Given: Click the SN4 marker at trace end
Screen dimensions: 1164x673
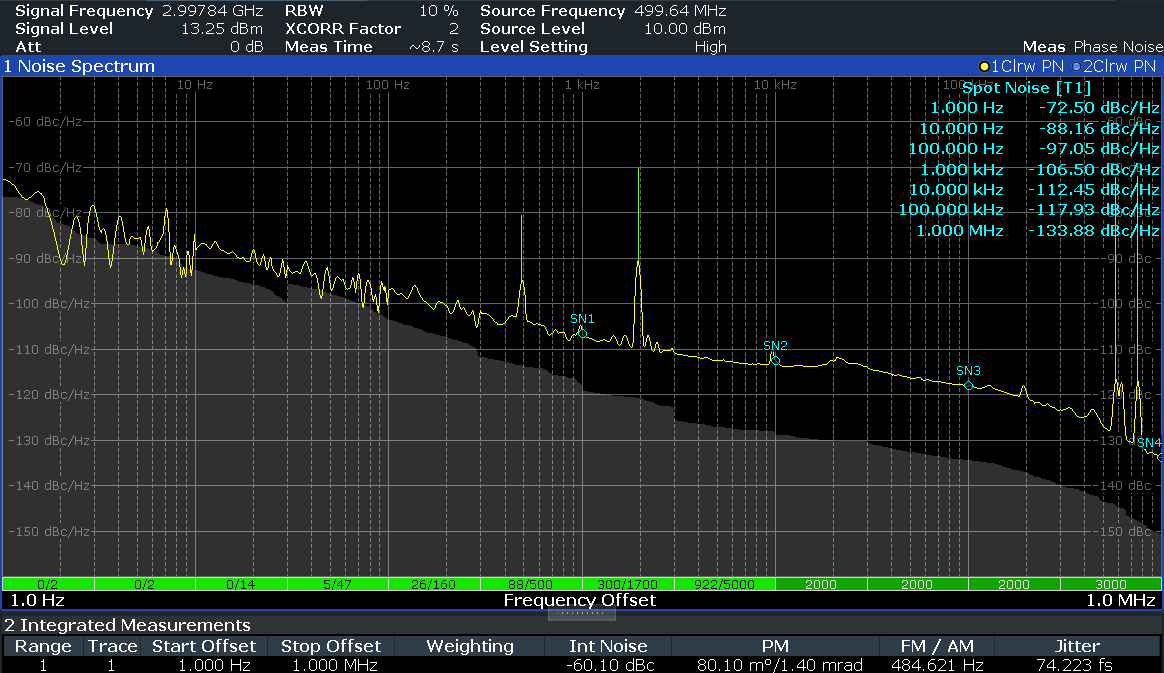Looking at the screenshot, I should [x=1141, y=442].
